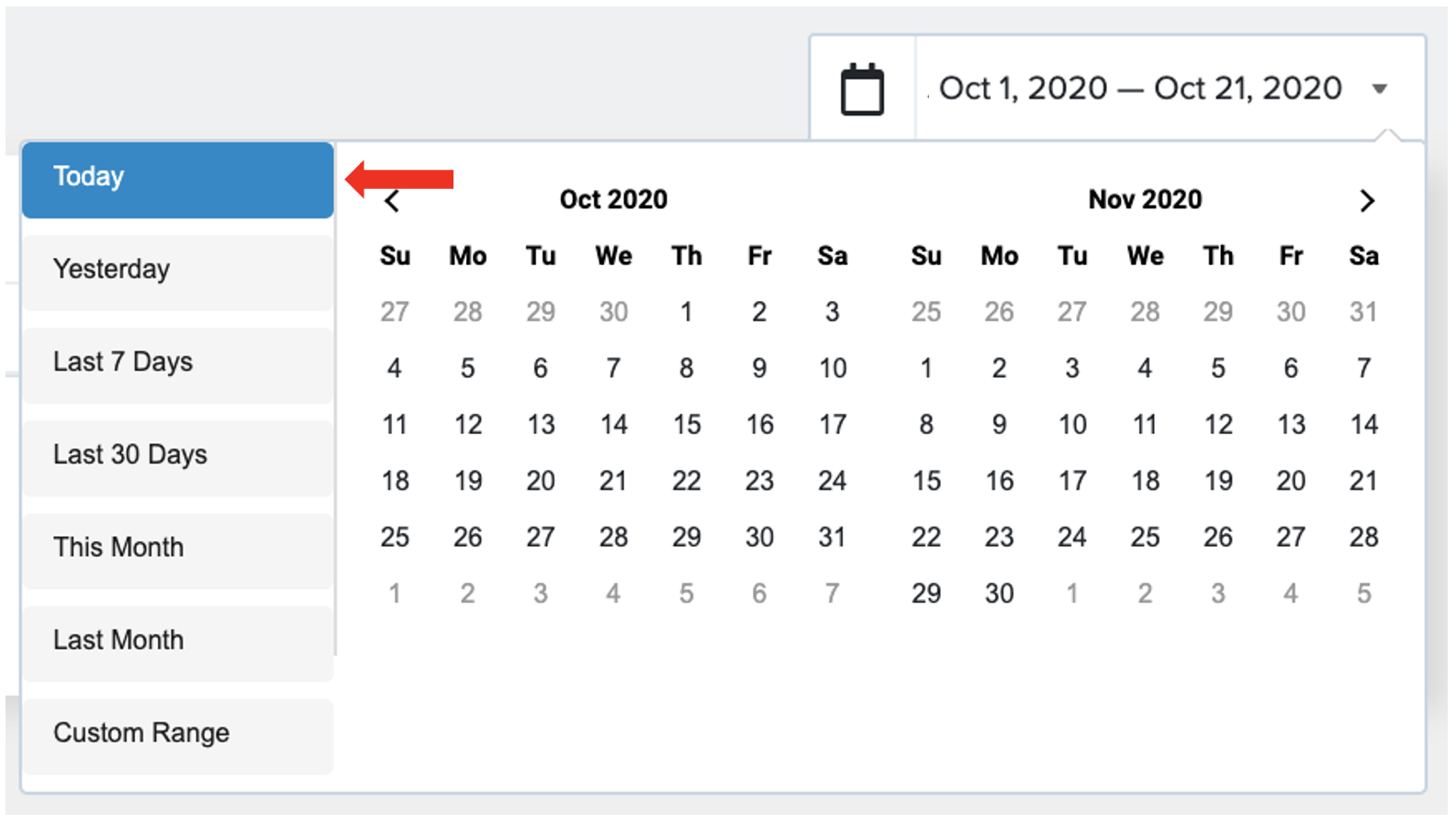Screen dimensions: 1456x824
Task: Select October 15 date cell
Action: [687, 425]
